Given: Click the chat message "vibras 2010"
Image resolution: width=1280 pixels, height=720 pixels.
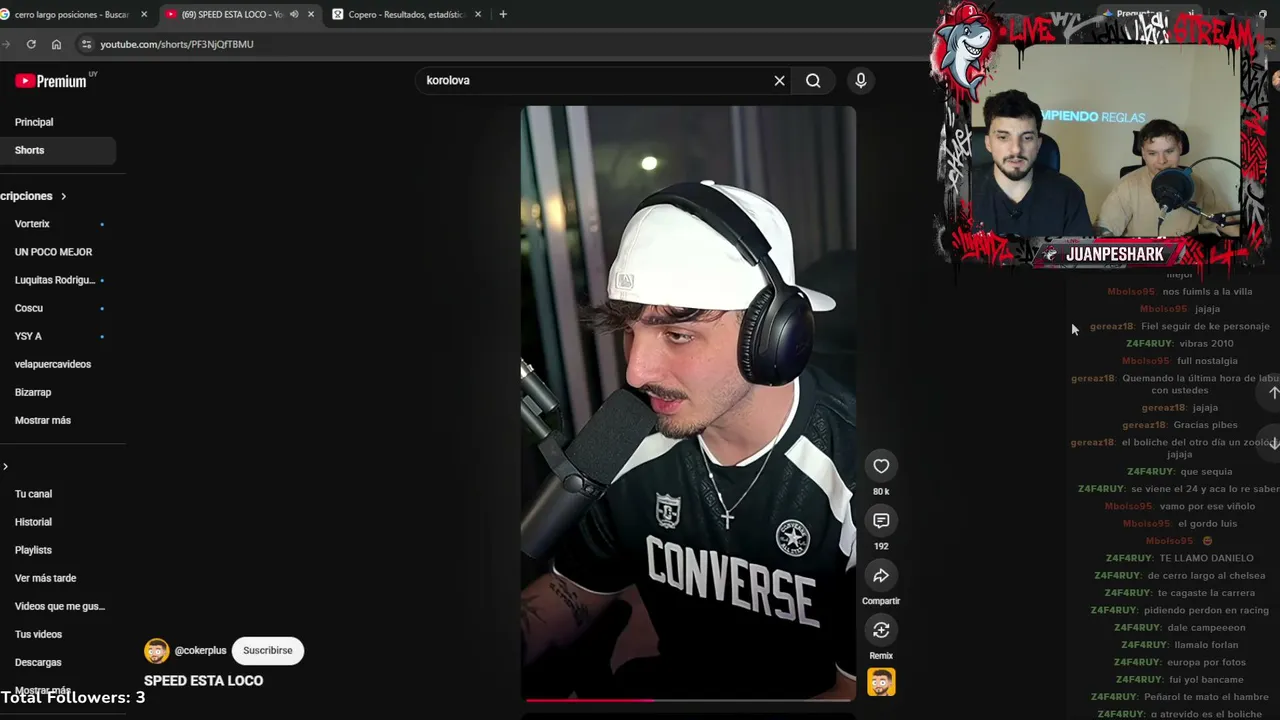Looking at the screenshot, I should [x=1206, y=344].
